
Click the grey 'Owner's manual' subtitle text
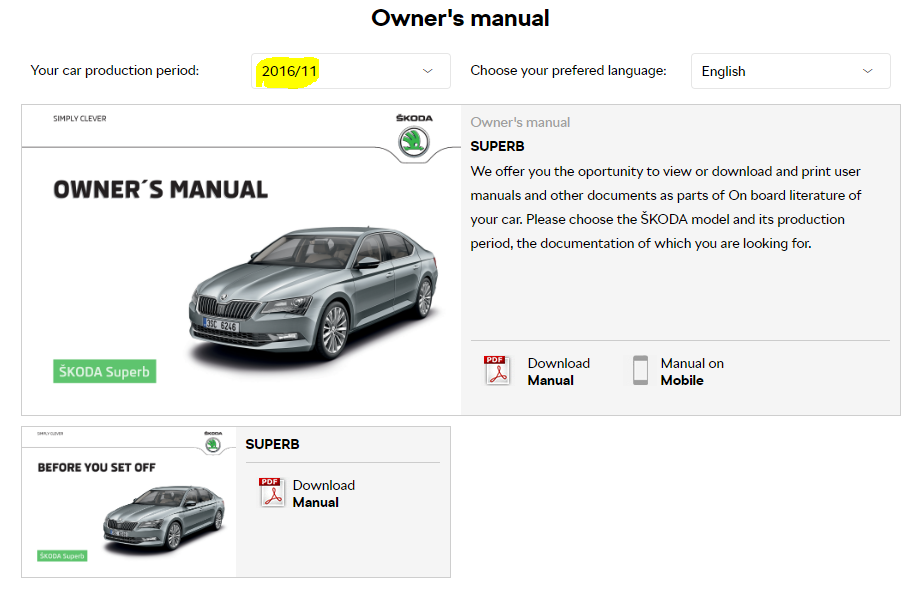coord(520,123)
